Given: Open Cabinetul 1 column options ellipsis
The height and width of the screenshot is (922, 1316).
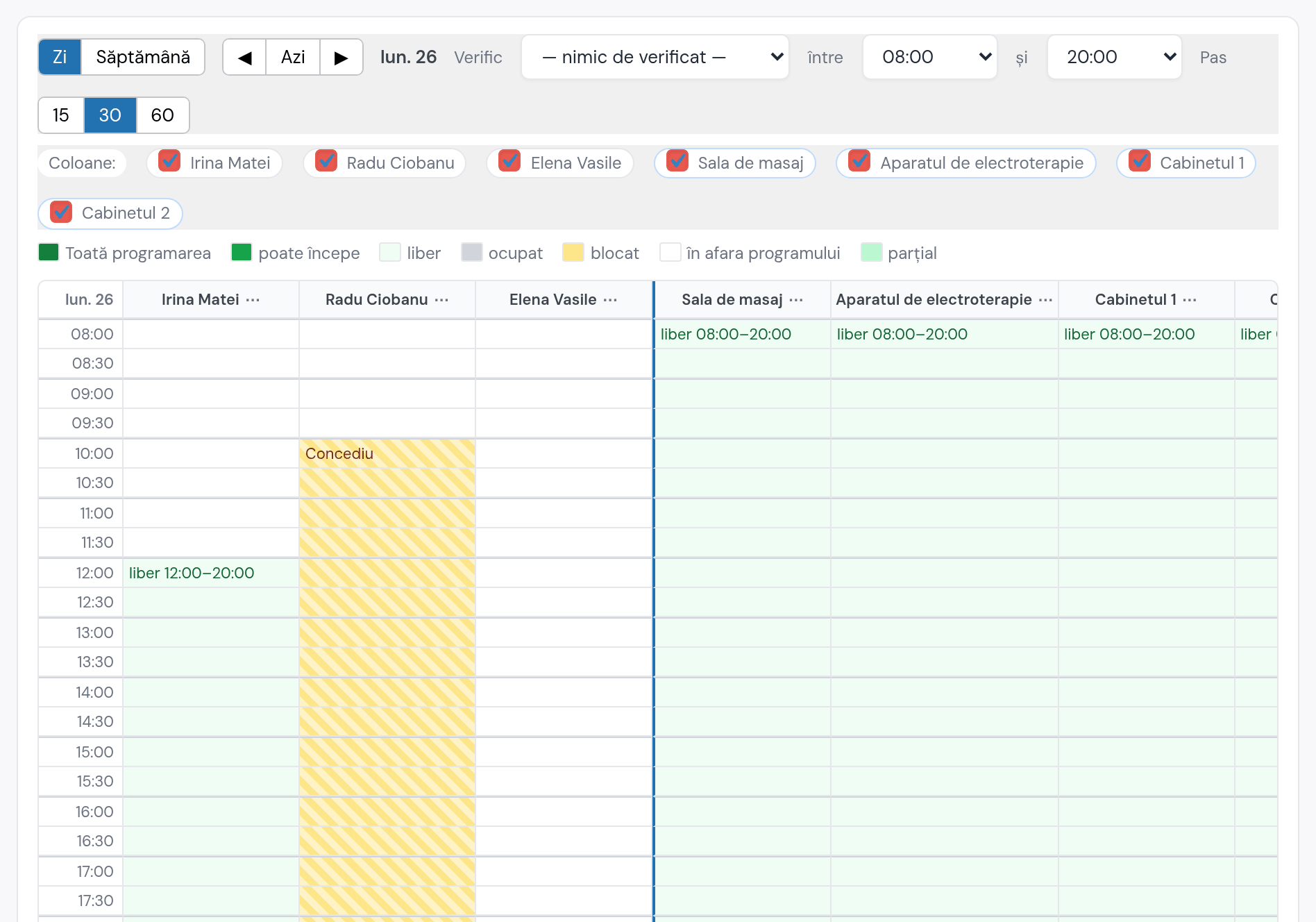Looking at the screenshot, I should (x=1190, y=299).
